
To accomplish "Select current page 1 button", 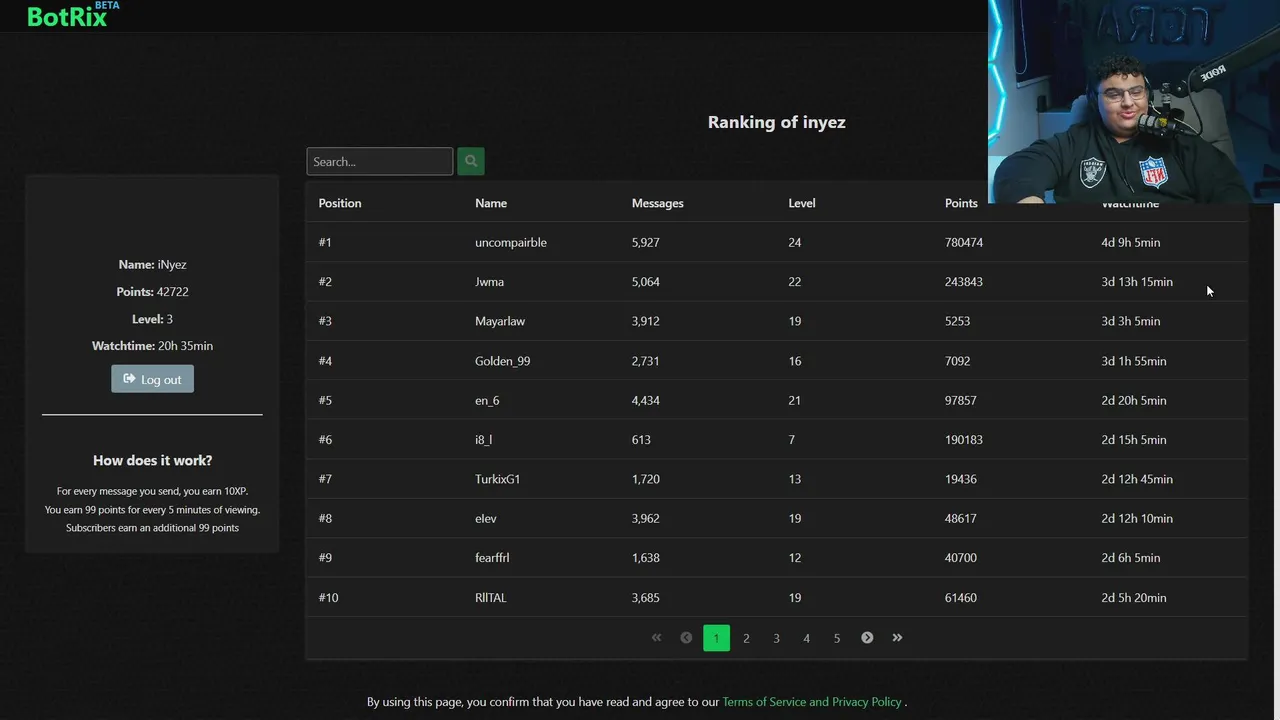I will coord(716,638).
